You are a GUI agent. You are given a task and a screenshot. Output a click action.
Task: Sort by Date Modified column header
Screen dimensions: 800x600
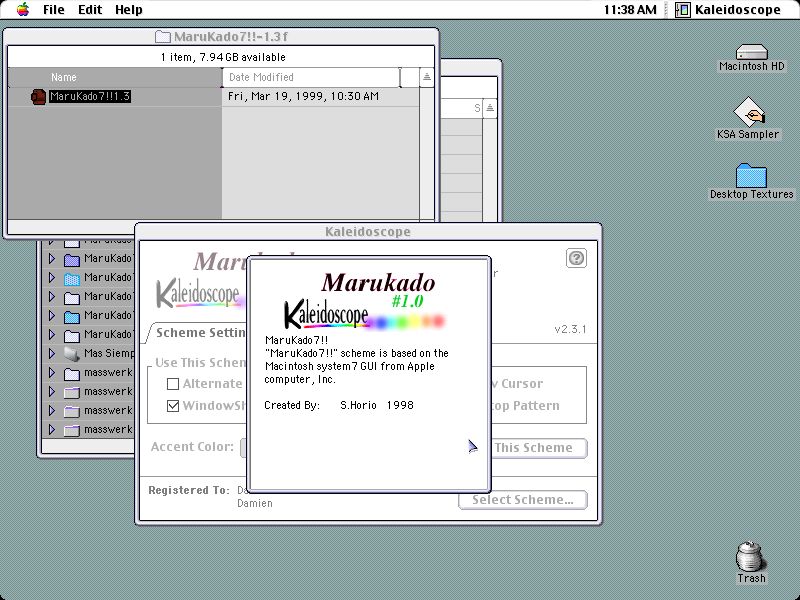[311, 78]
